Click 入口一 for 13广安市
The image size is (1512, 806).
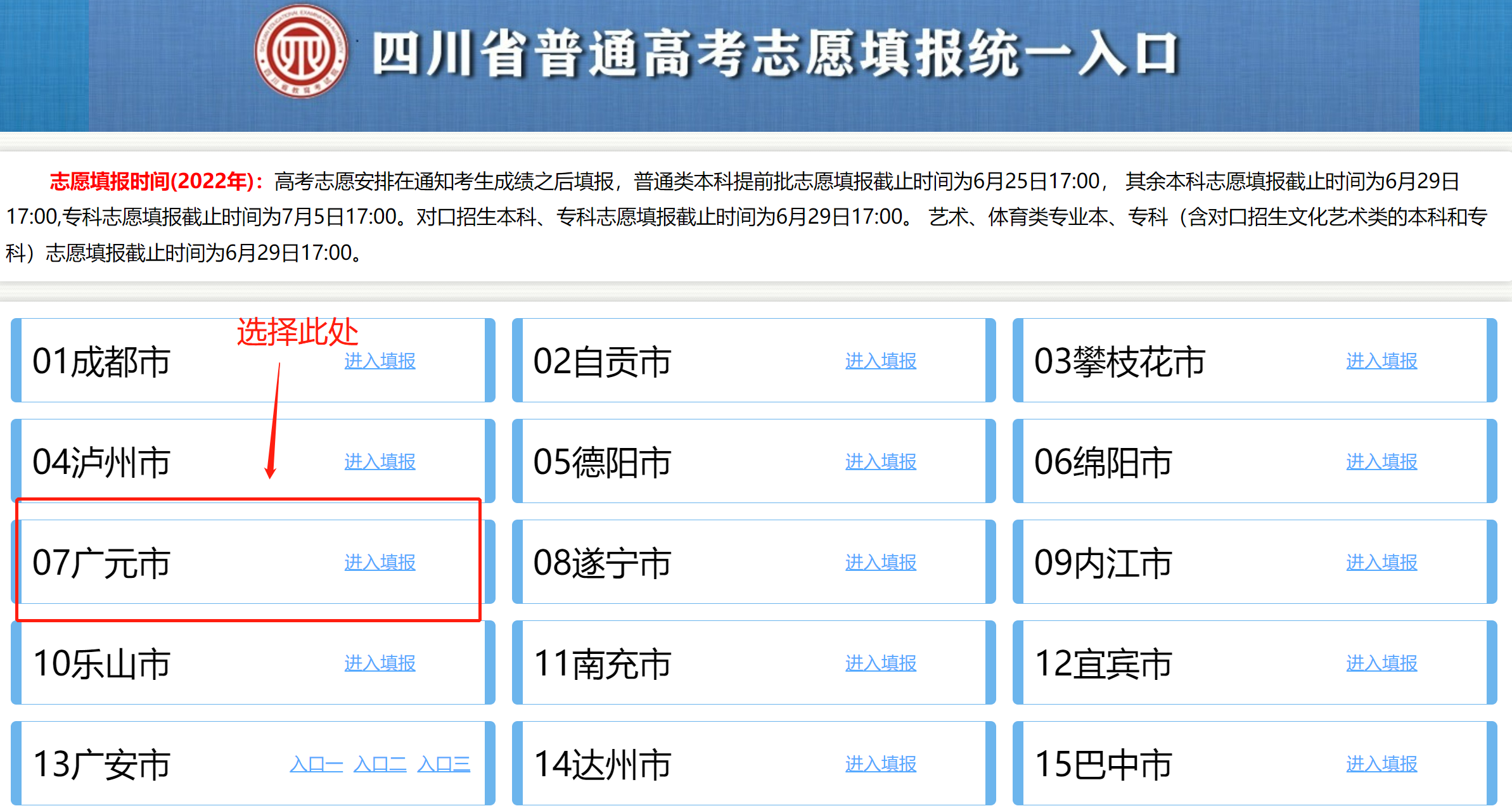click(316, 764)
